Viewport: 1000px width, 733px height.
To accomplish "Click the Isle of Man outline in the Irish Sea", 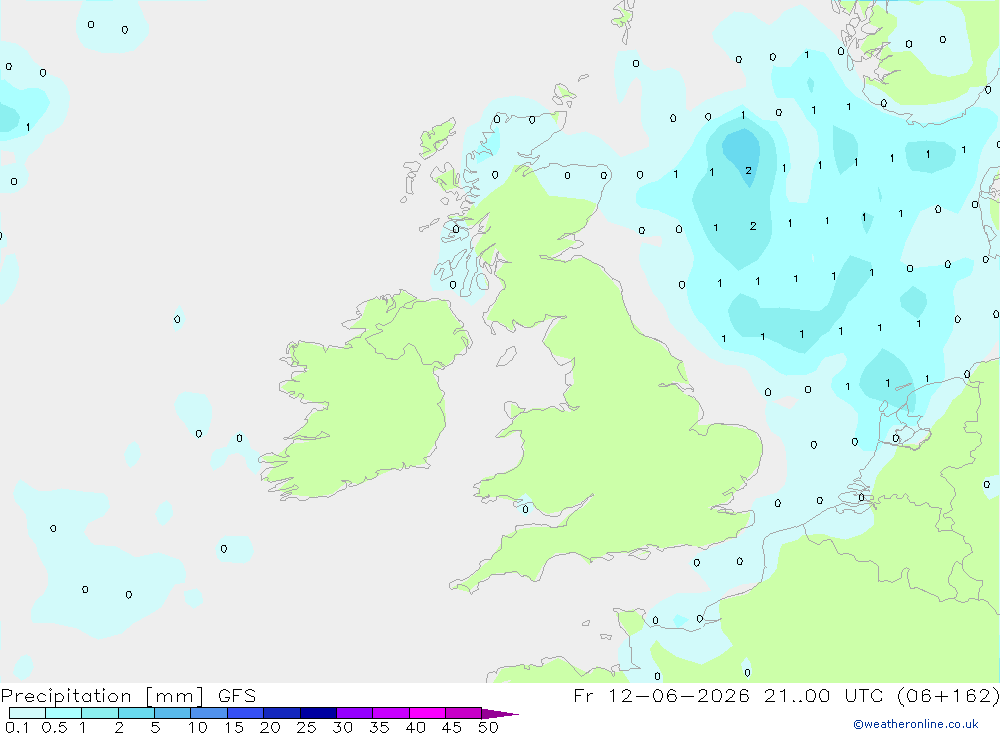I will [506, 357].
